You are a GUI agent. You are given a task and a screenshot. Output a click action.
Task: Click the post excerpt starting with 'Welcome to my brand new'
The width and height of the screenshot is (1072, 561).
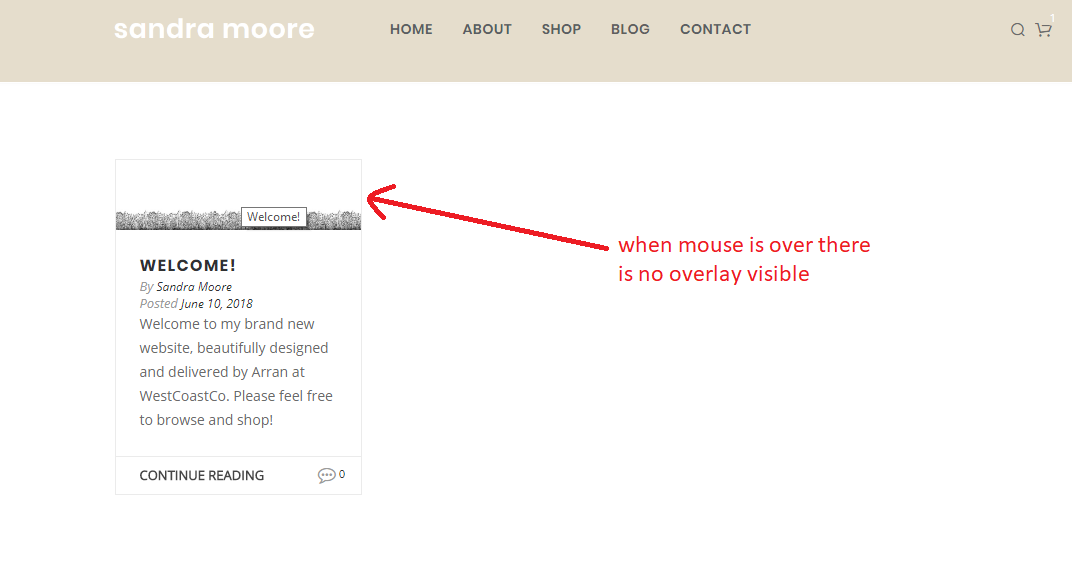(237, 372)
